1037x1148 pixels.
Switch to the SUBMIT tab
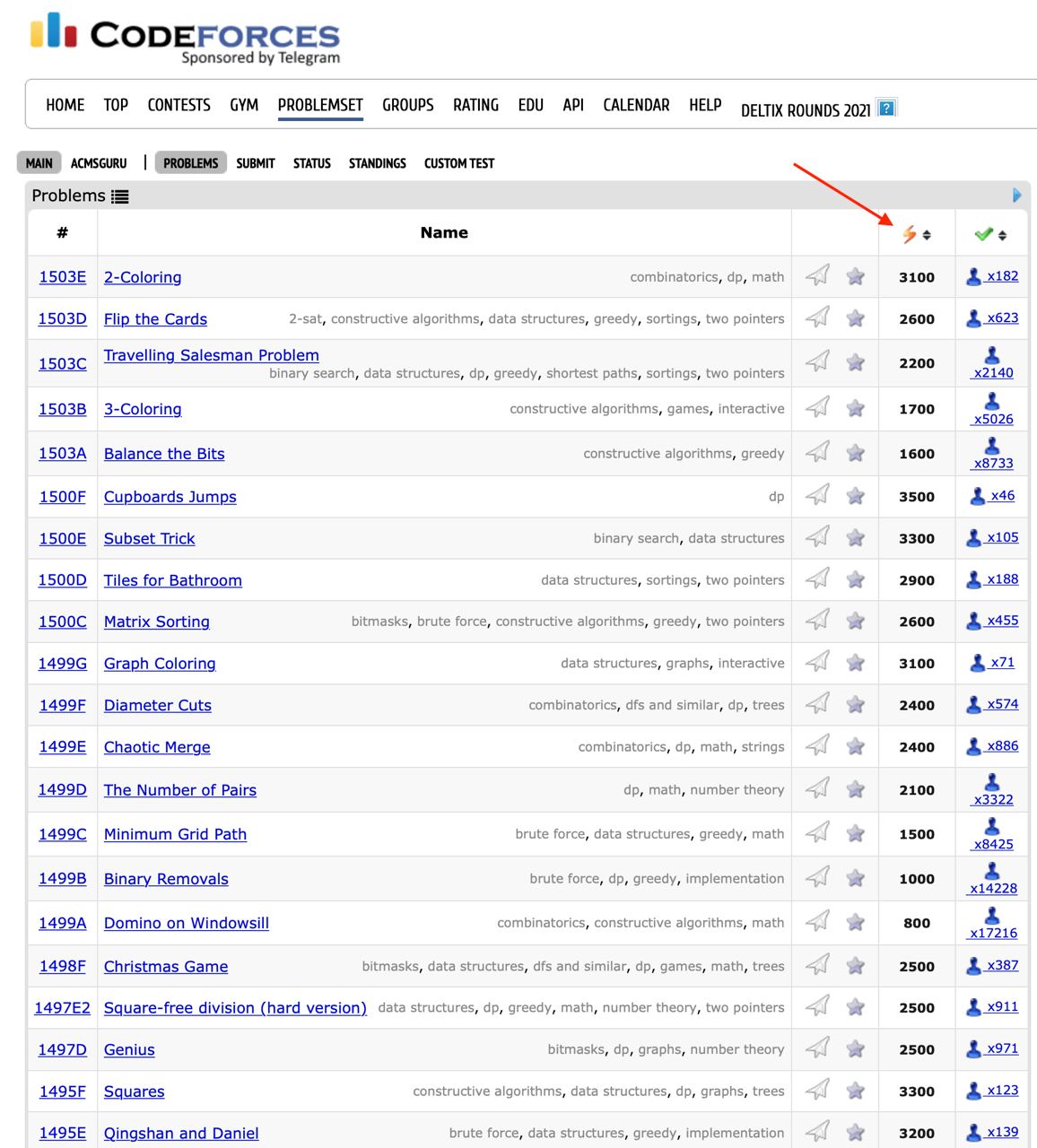coord(256,163)
